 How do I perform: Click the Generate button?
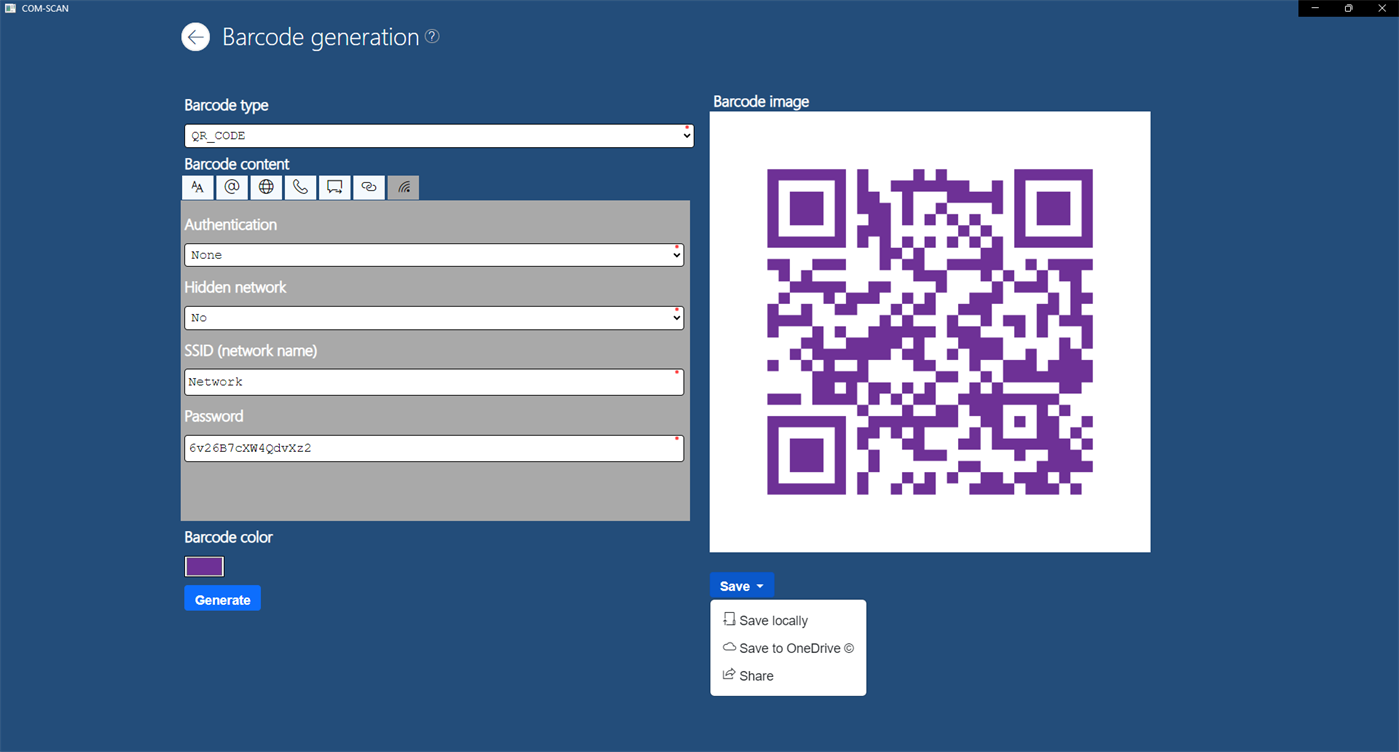tap(222, 599)
